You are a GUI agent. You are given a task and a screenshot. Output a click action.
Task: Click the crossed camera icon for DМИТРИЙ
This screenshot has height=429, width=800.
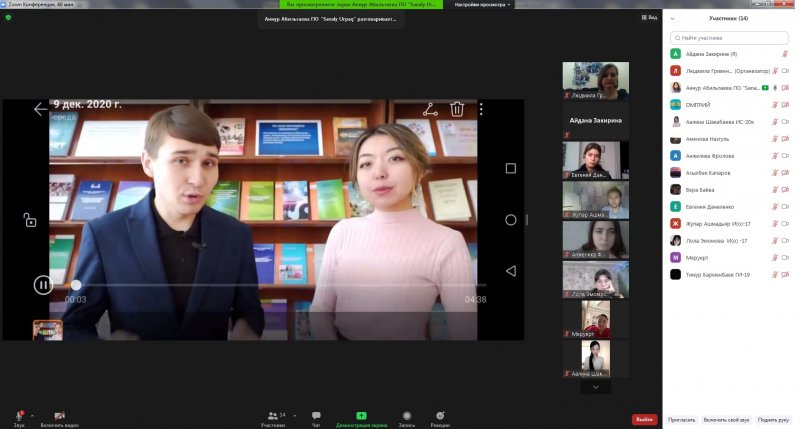click(x=785, y=105)
